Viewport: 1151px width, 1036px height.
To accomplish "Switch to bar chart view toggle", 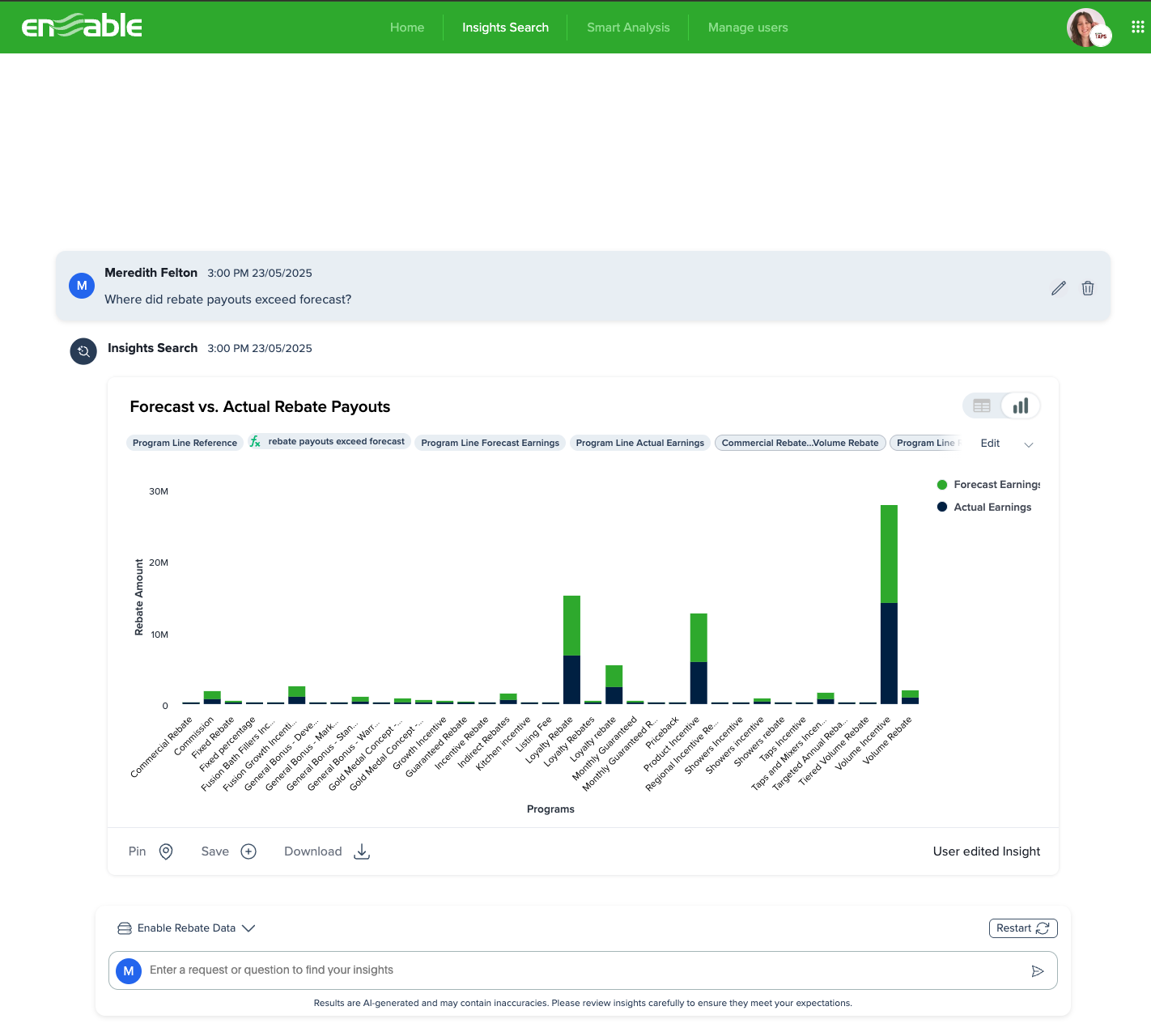I will click(x=1021, y=406).
